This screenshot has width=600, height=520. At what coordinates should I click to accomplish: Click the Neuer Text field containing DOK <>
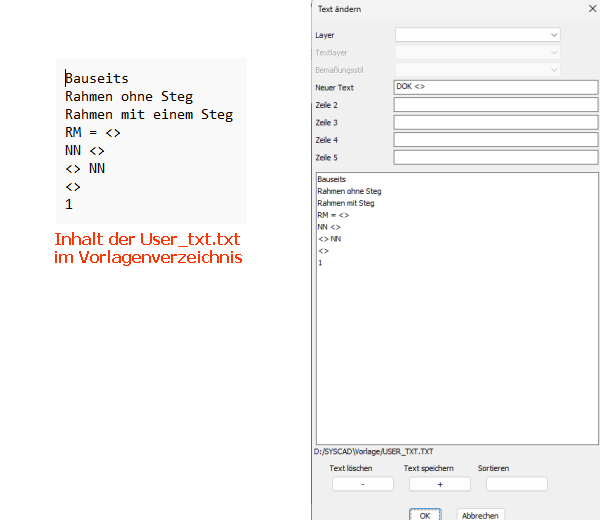click(495, 87)
